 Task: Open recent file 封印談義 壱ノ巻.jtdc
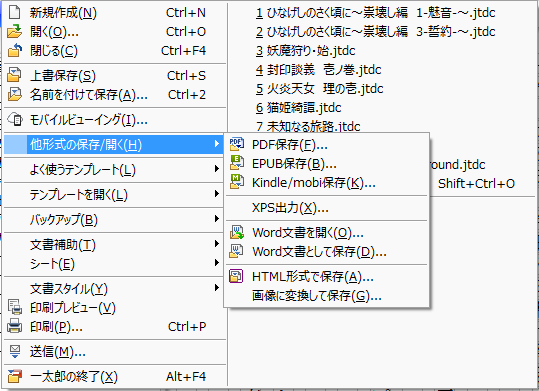pos(318,69)
